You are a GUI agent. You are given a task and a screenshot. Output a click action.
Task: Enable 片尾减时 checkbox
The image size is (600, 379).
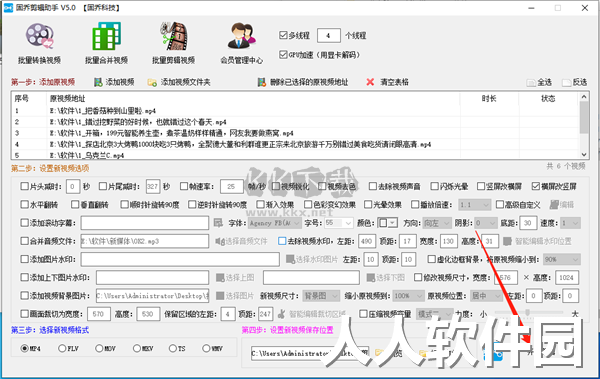[x=103, y=186]
